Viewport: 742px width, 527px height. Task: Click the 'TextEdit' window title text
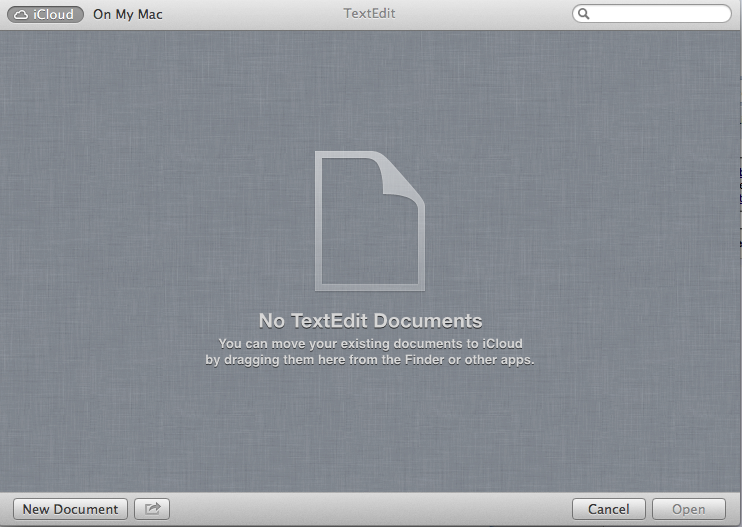(x=370, y=13)
